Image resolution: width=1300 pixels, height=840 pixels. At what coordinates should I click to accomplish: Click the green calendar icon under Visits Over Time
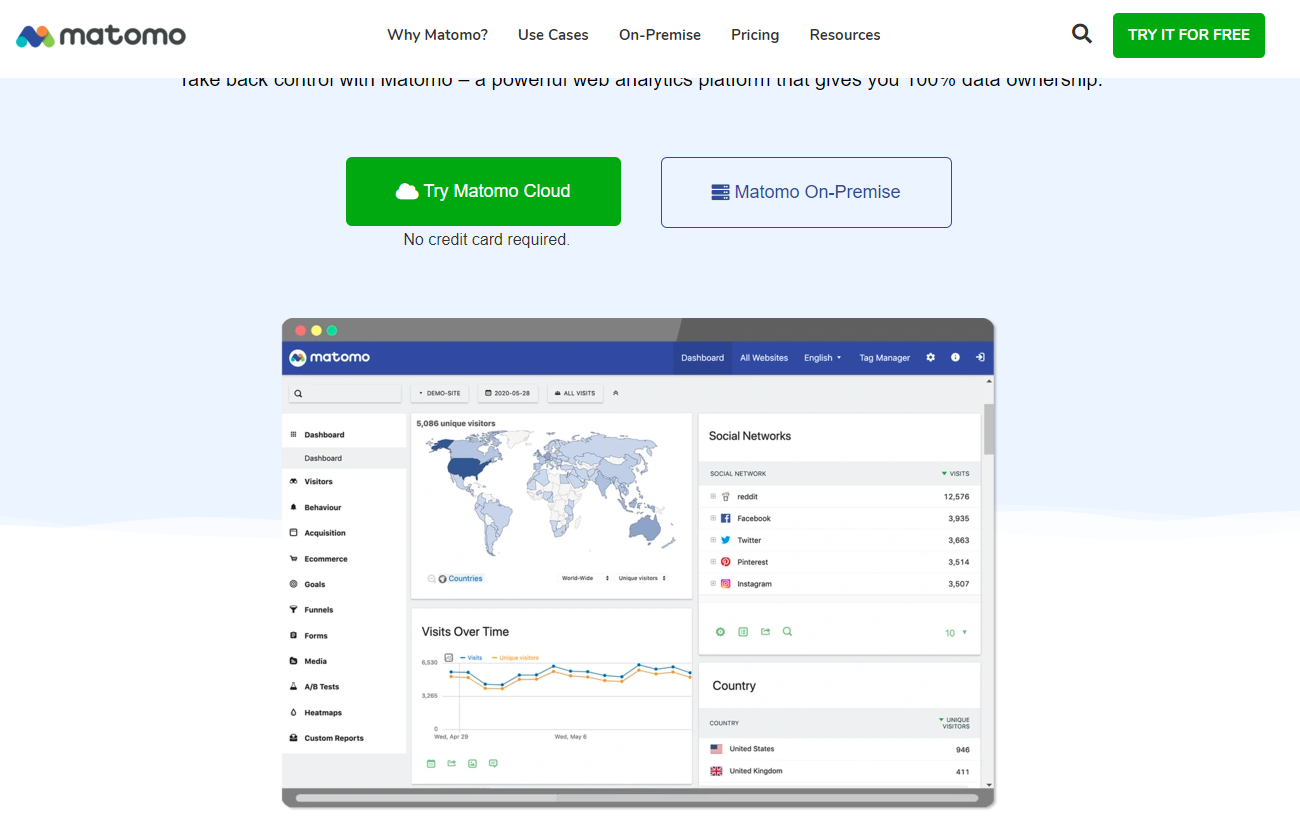point(431,763)
